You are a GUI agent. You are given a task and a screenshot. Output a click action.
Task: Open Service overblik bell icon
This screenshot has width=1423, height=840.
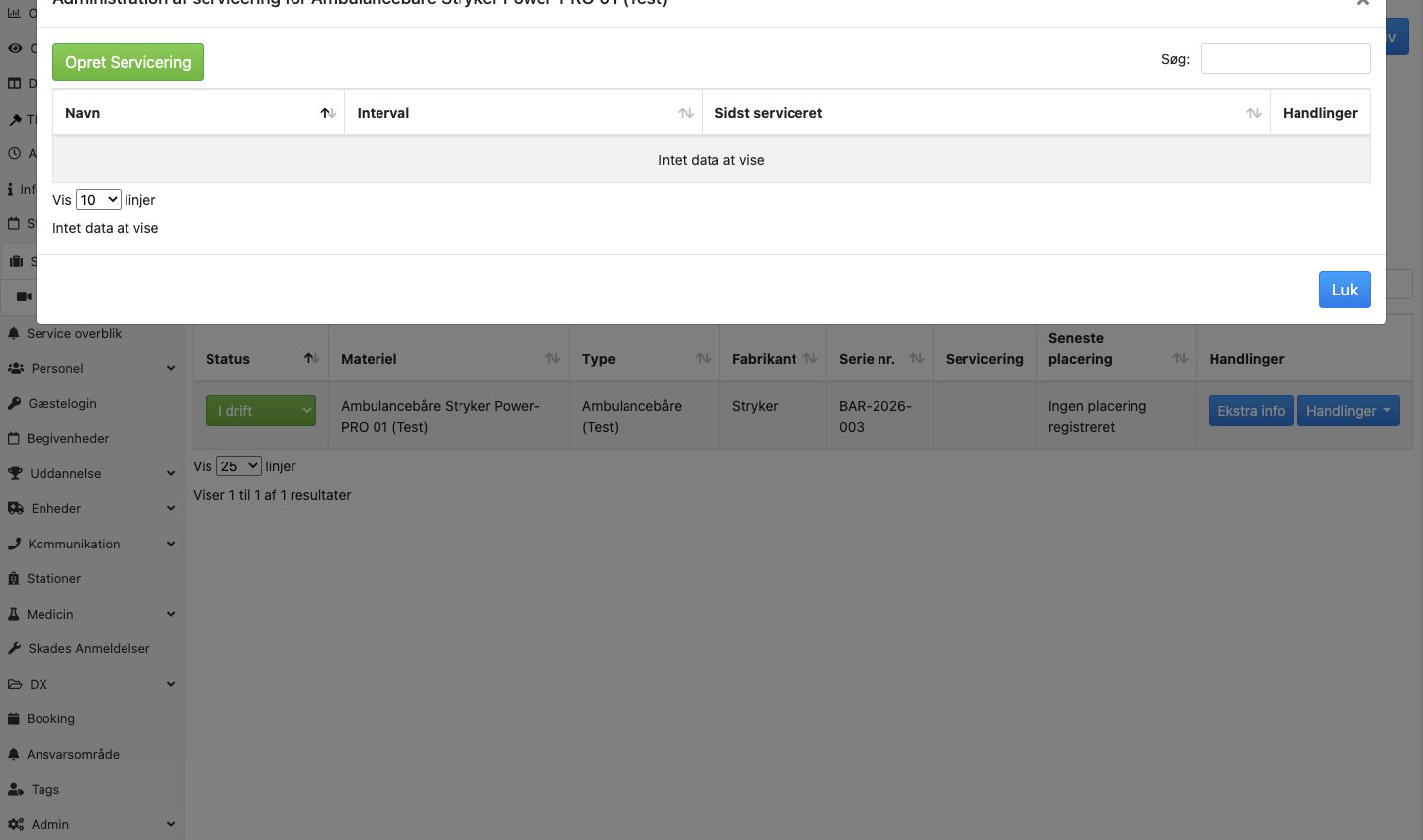14,334
